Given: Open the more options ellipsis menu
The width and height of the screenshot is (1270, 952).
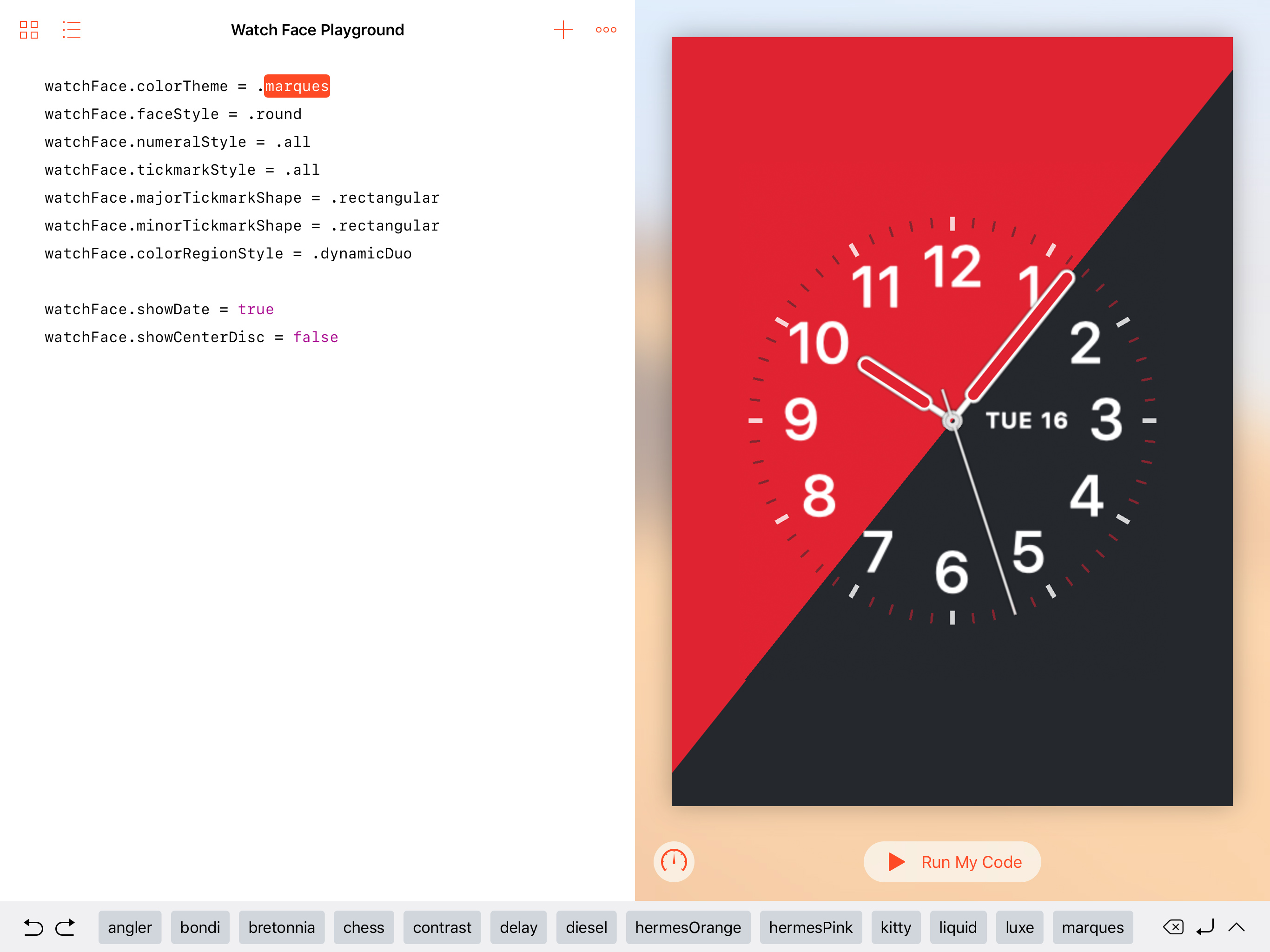Looking at the screenshot, I should (x=606, y=29).
